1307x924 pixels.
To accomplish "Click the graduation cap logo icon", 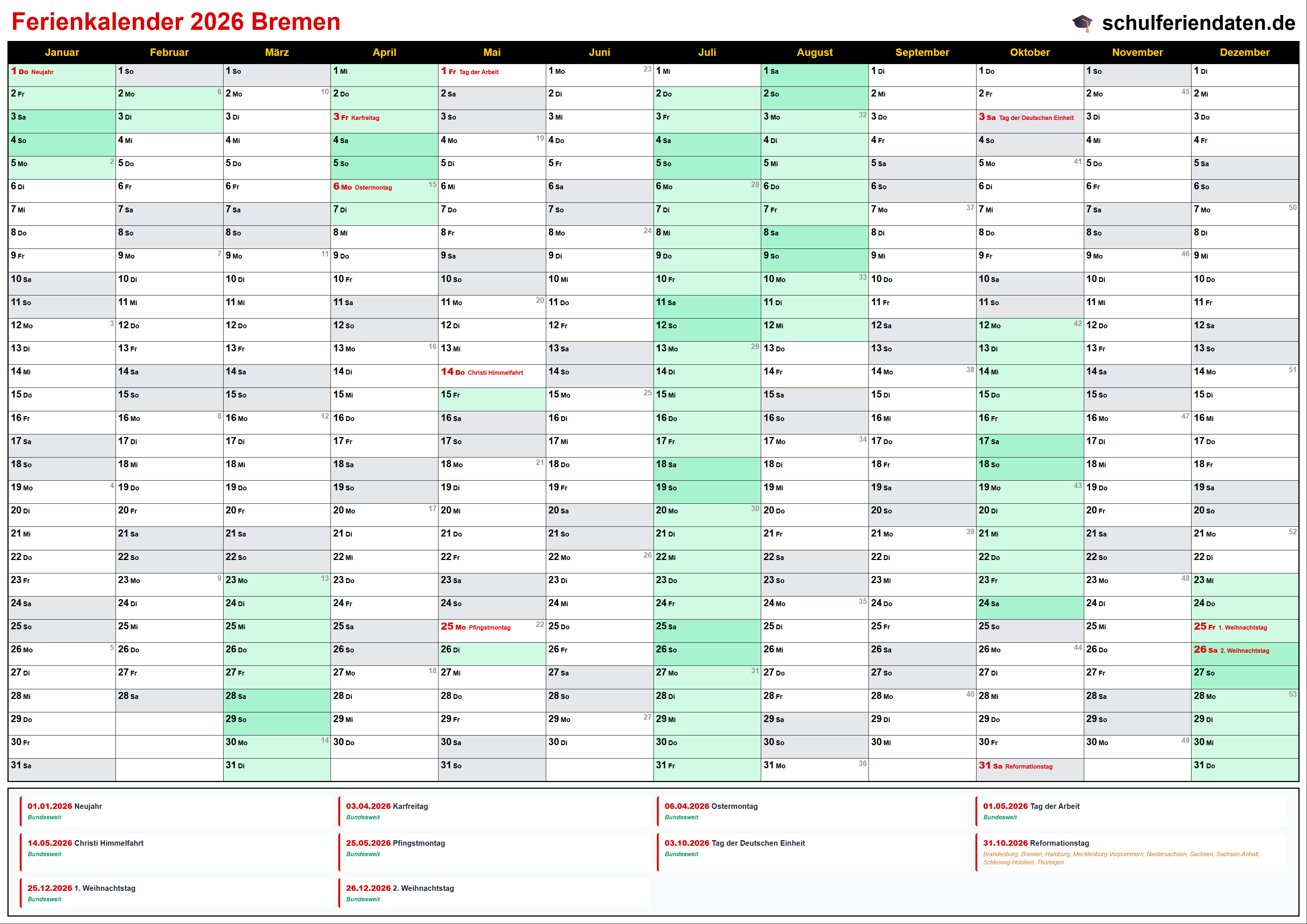I will point(1082,23).
